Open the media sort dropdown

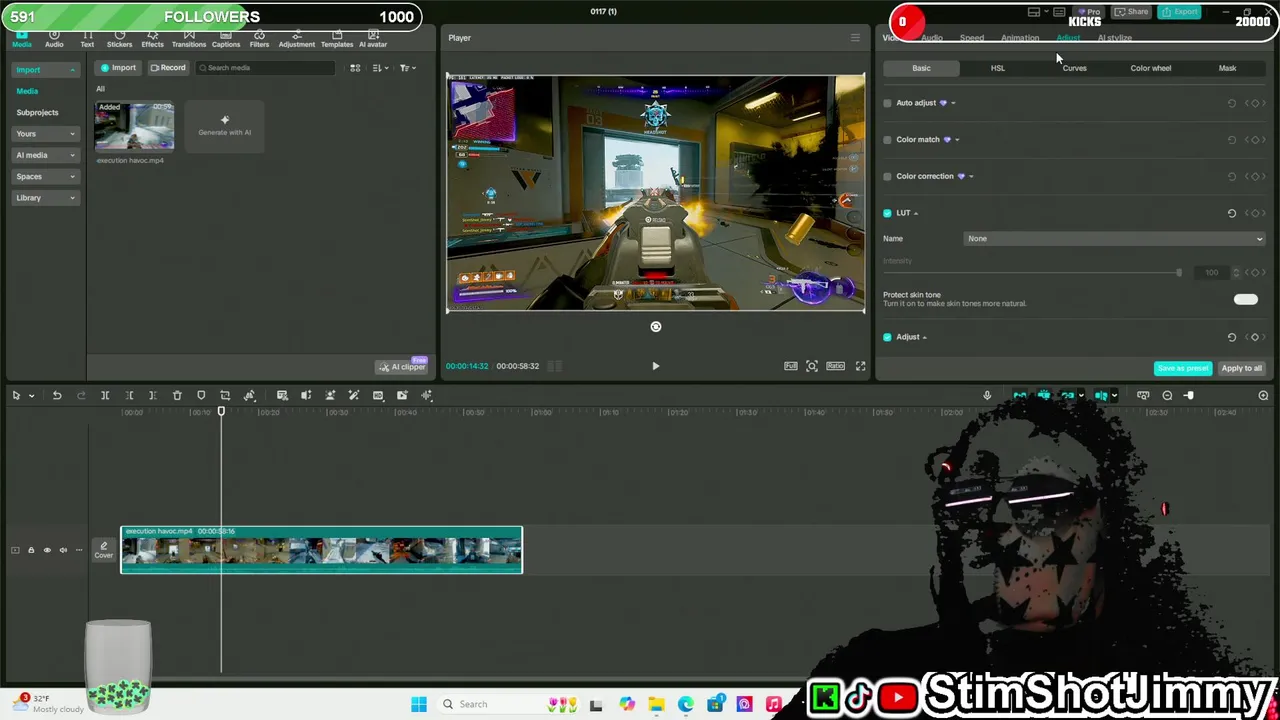380,68
